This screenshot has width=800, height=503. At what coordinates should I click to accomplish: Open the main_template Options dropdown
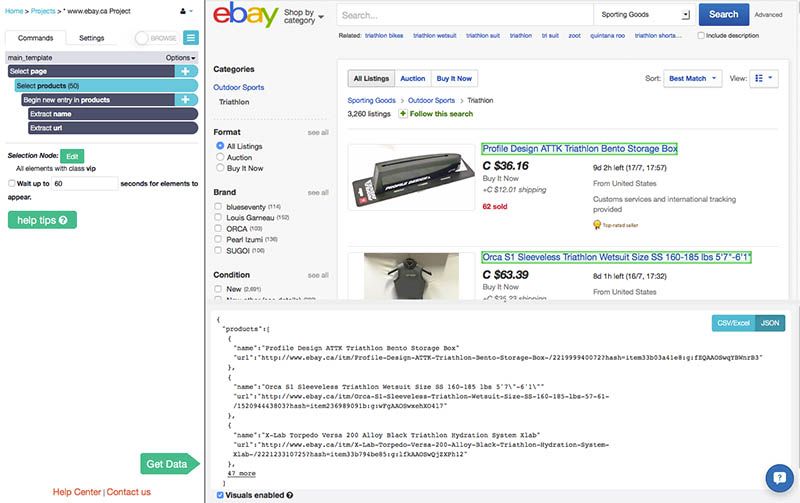pos(180,58)
